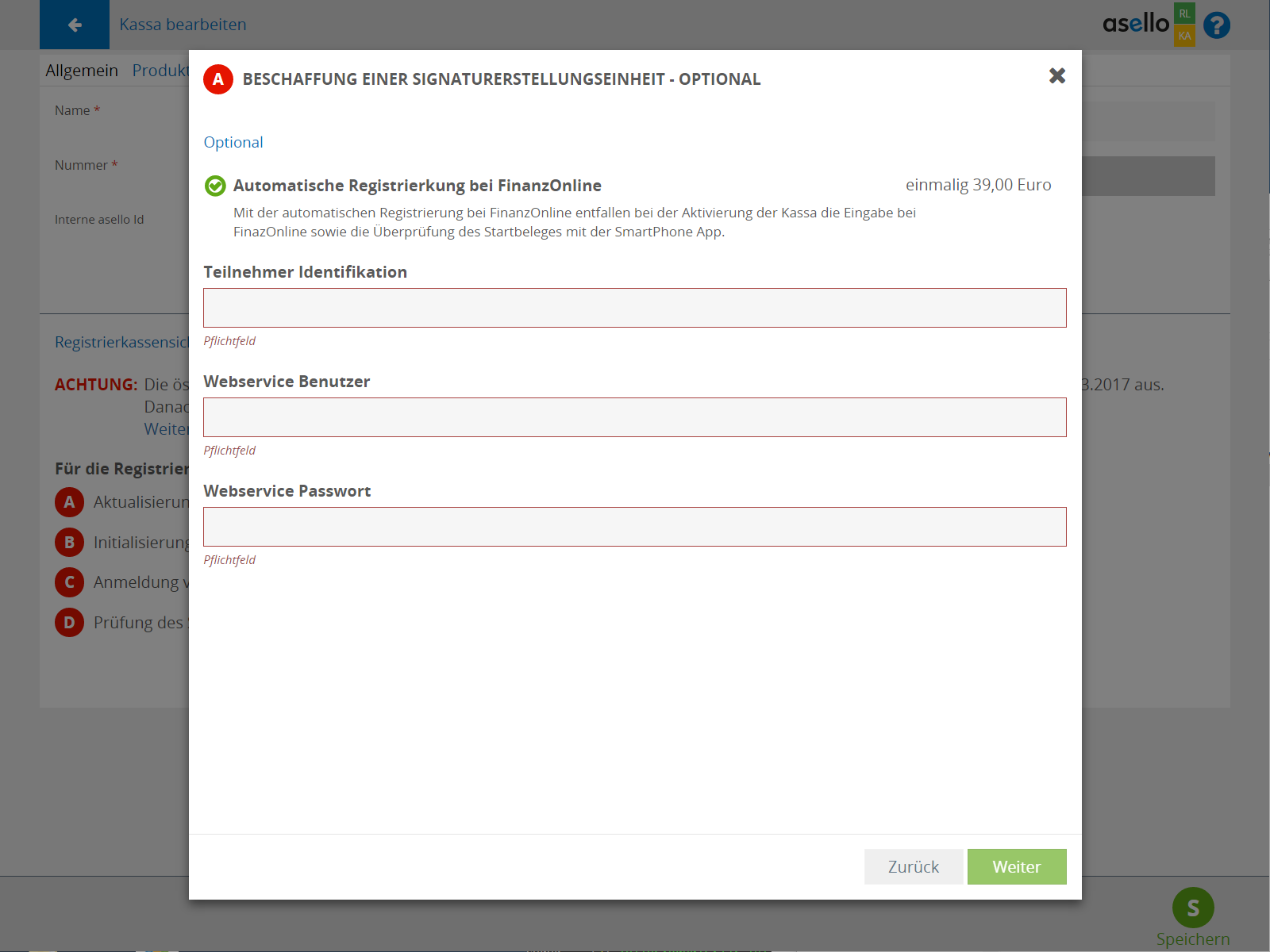Click the red B circle beside Initialisierung
The height and width of the screenshot is (952, 1270).
pos(69,543)
